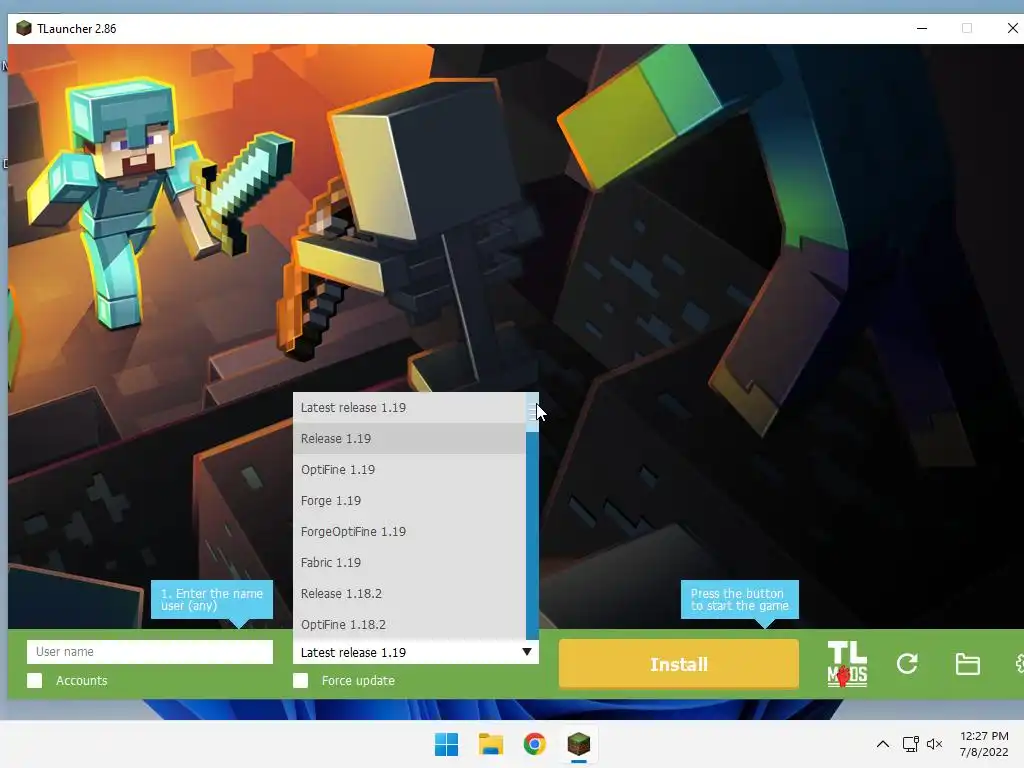This screenshot has width=1024, height=768.
Task: Click the yellow Install button
Action: click(679, 664)
